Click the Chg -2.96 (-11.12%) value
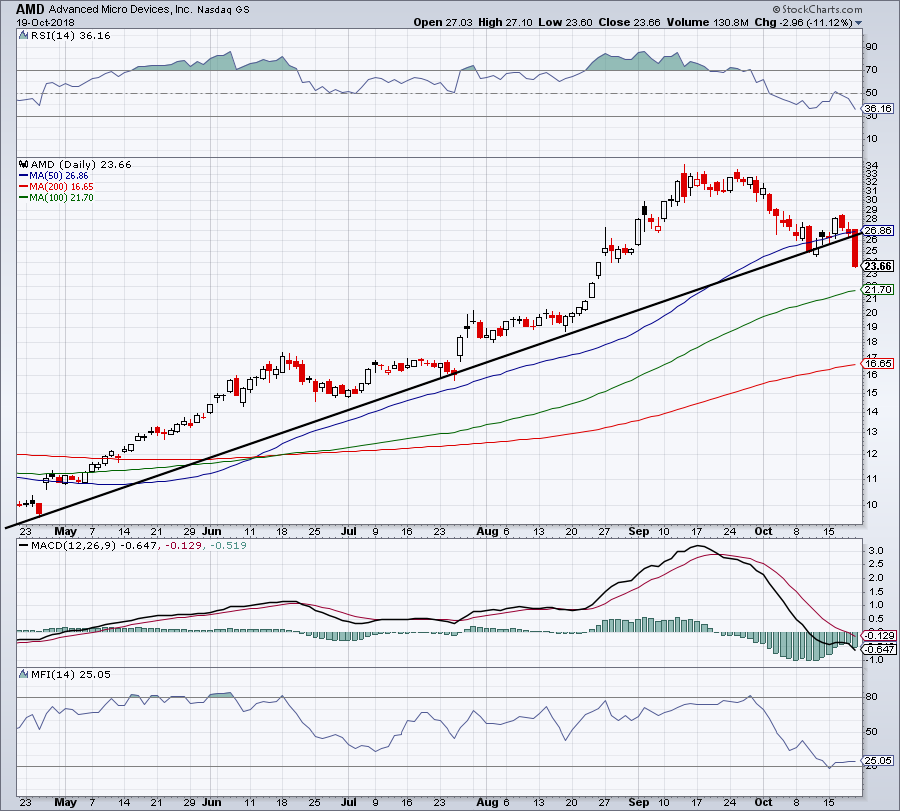The image size is (900, 811). coord(804,22)
